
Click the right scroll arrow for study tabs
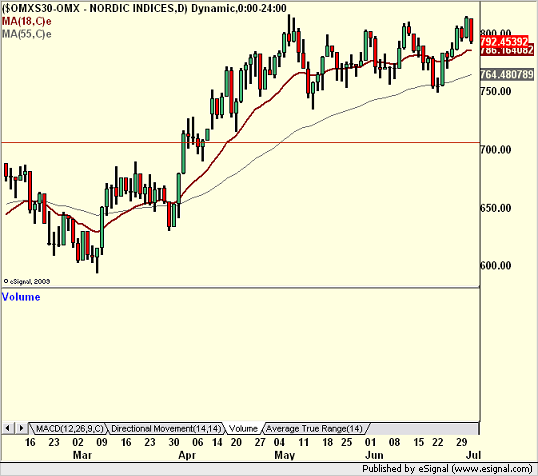pyautogui.click(x=21, y=428)
